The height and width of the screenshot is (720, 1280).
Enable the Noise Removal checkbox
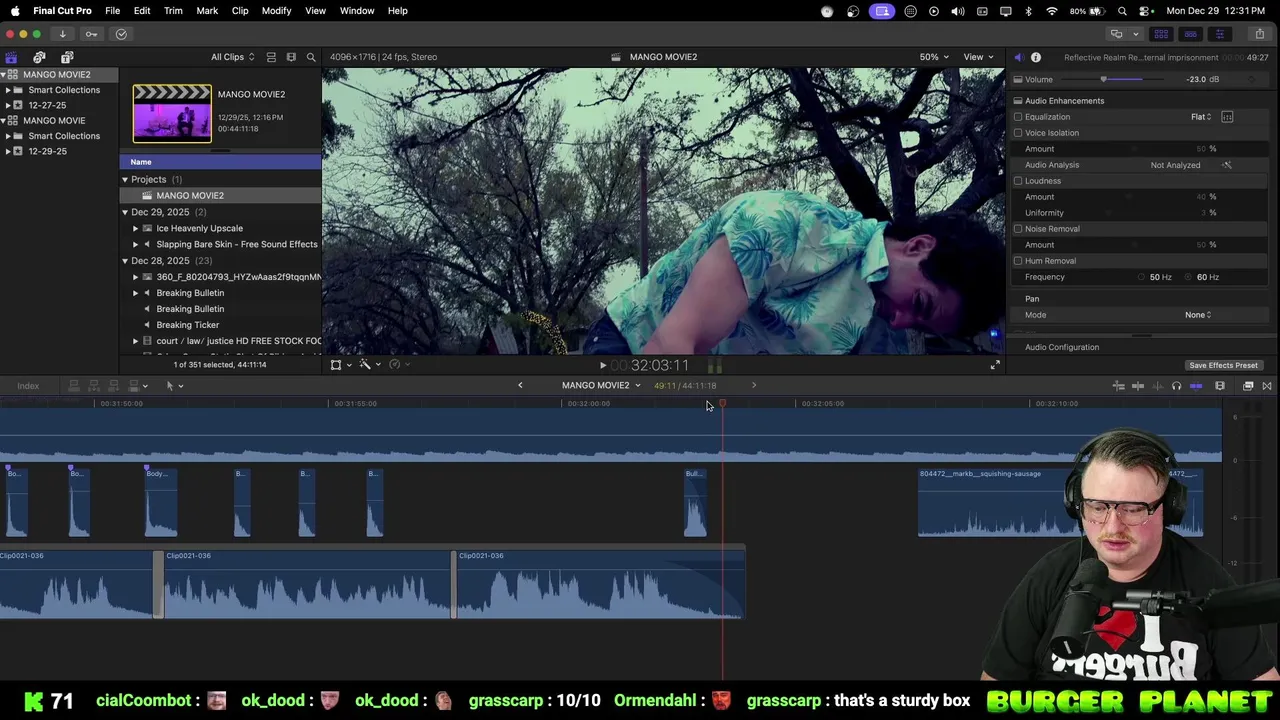pyautogui.click(x=1018, y=229)
